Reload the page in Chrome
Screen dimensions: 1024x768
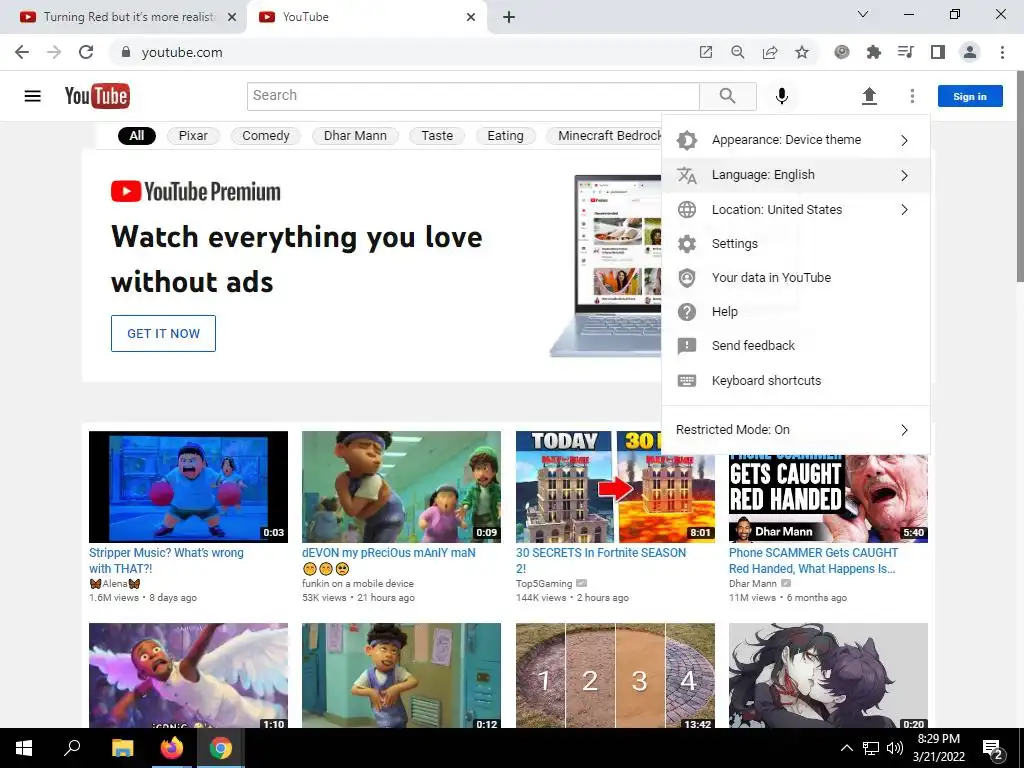(86, 52)
